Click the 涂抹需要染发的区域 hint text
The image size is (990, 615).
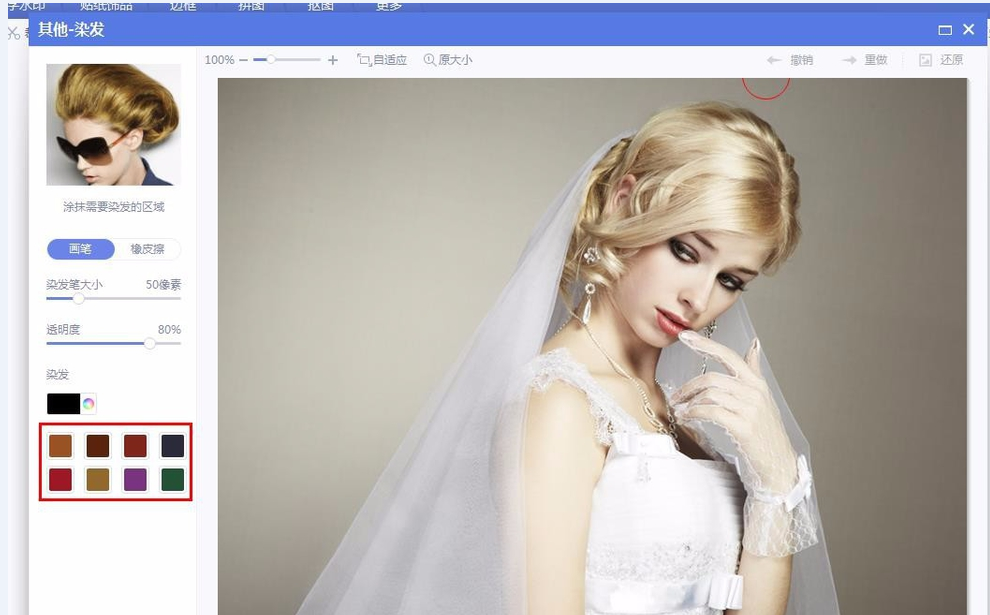click(114, 207)
